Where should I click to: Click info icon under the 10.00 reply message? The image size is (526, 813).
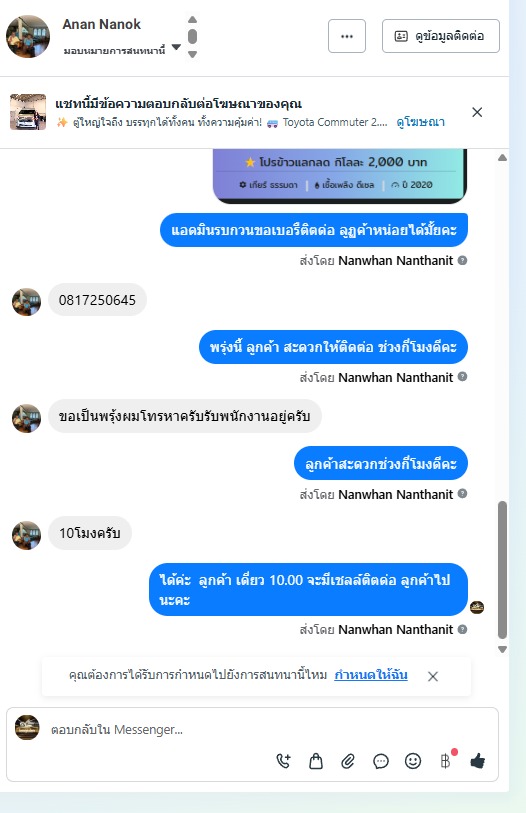(462, 629)
